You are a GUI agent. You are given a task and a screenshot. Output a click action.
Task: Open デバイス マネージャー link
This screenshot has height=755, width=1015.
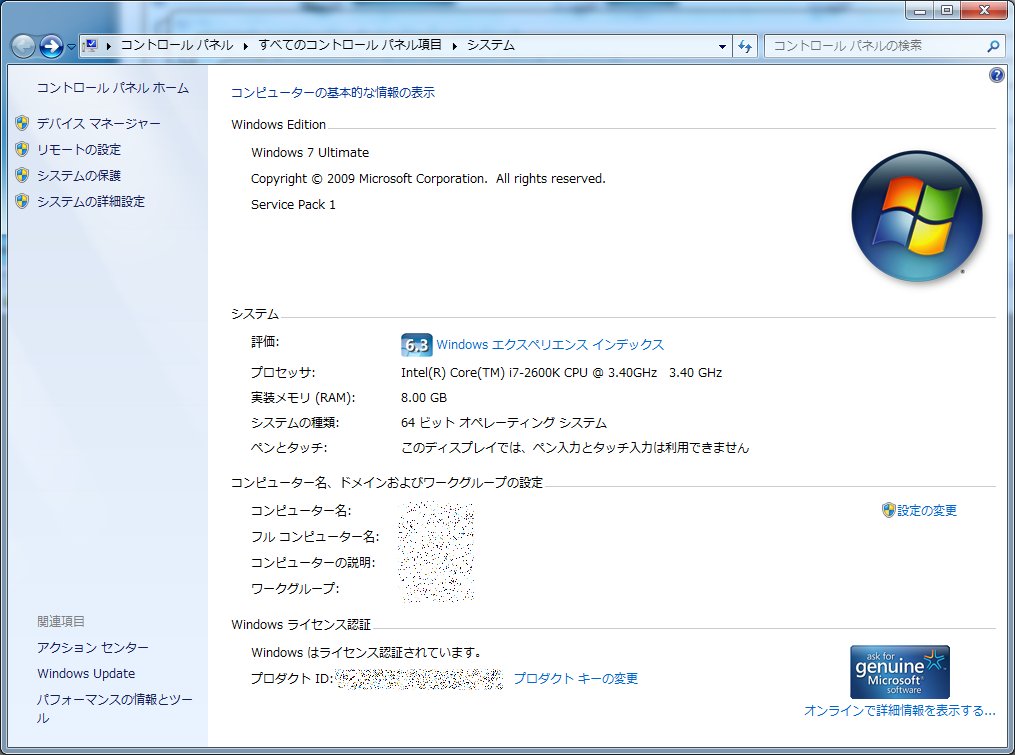[98, 124]
